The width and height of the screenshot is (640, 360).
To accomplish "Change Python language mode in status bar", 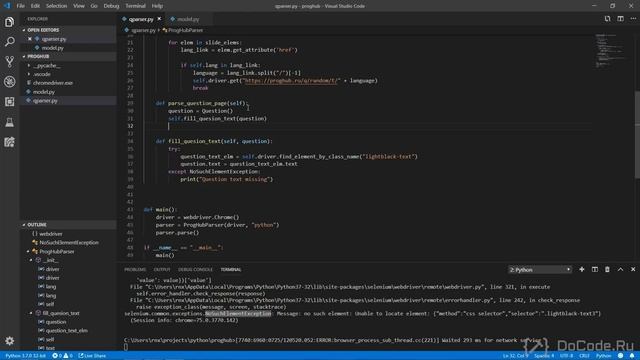I will (603, 356).
